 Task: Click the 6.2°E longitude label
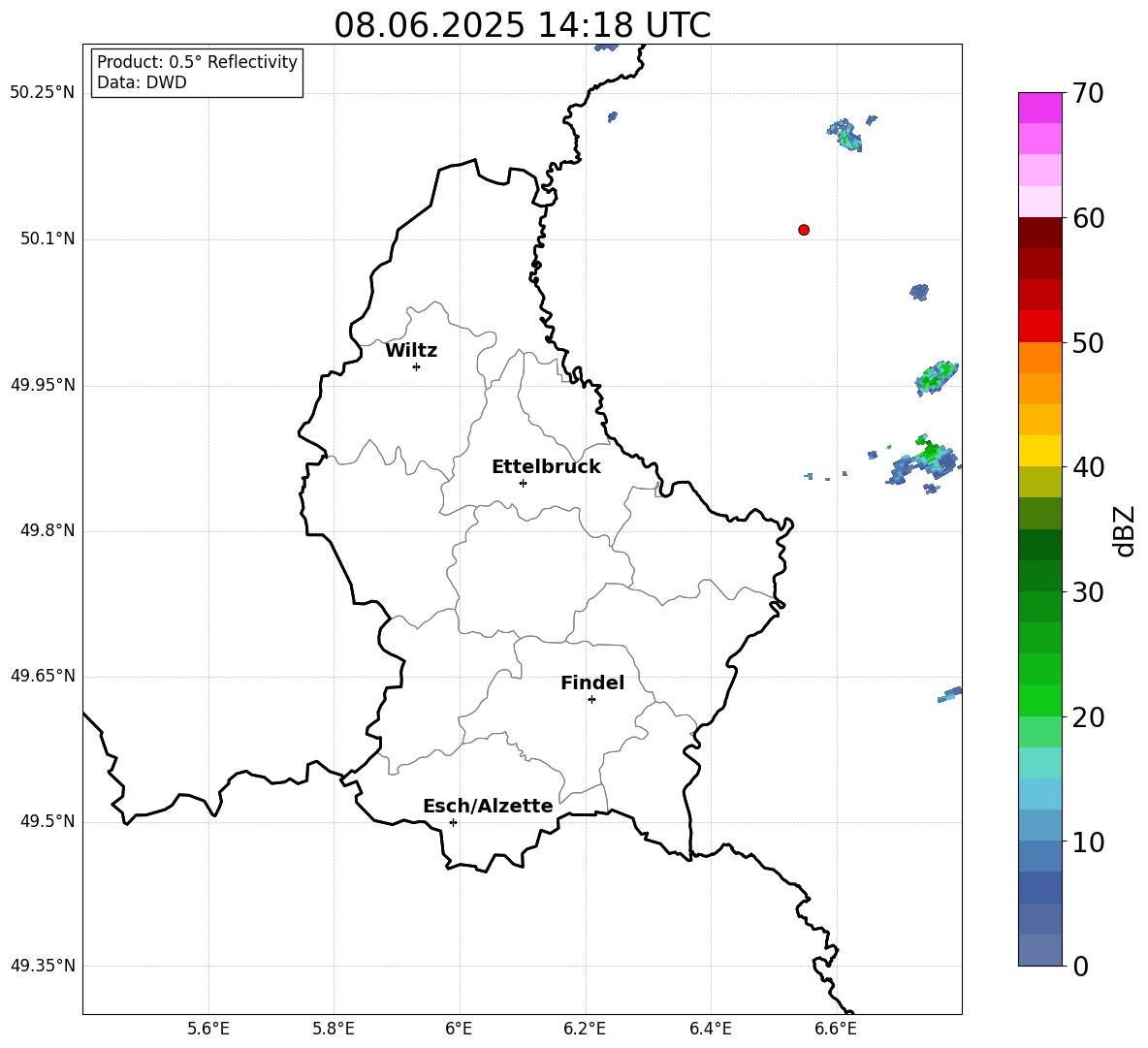click(x=585, y=1030)
